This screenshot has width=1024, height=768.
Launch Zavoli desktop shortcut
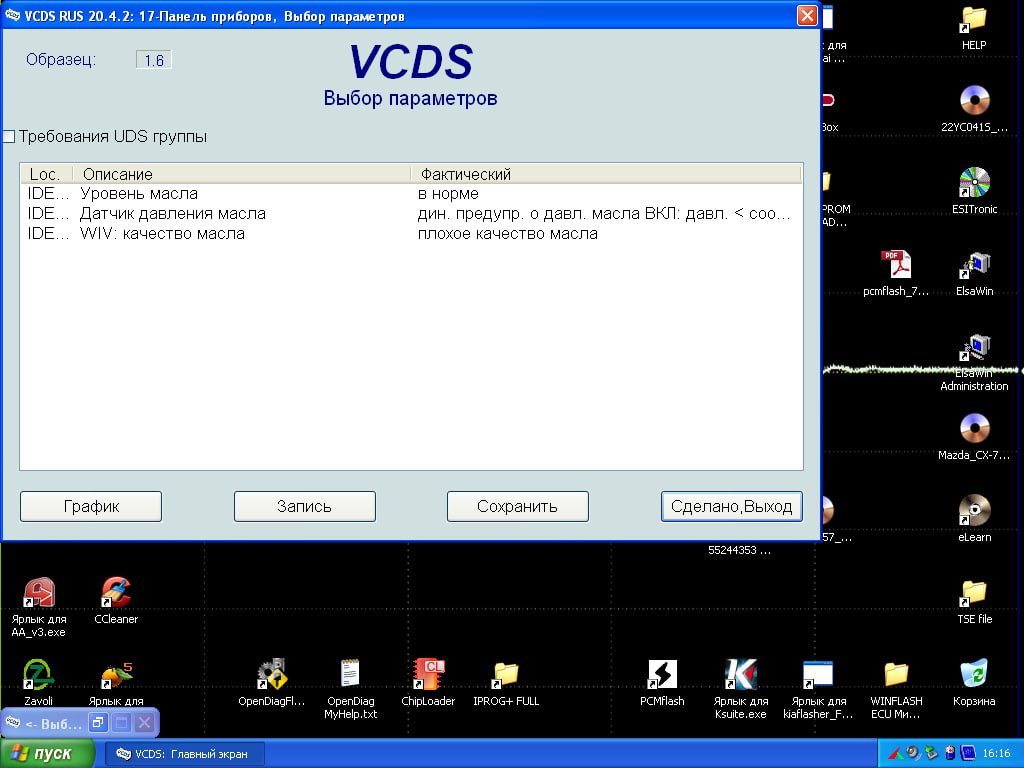39,682
